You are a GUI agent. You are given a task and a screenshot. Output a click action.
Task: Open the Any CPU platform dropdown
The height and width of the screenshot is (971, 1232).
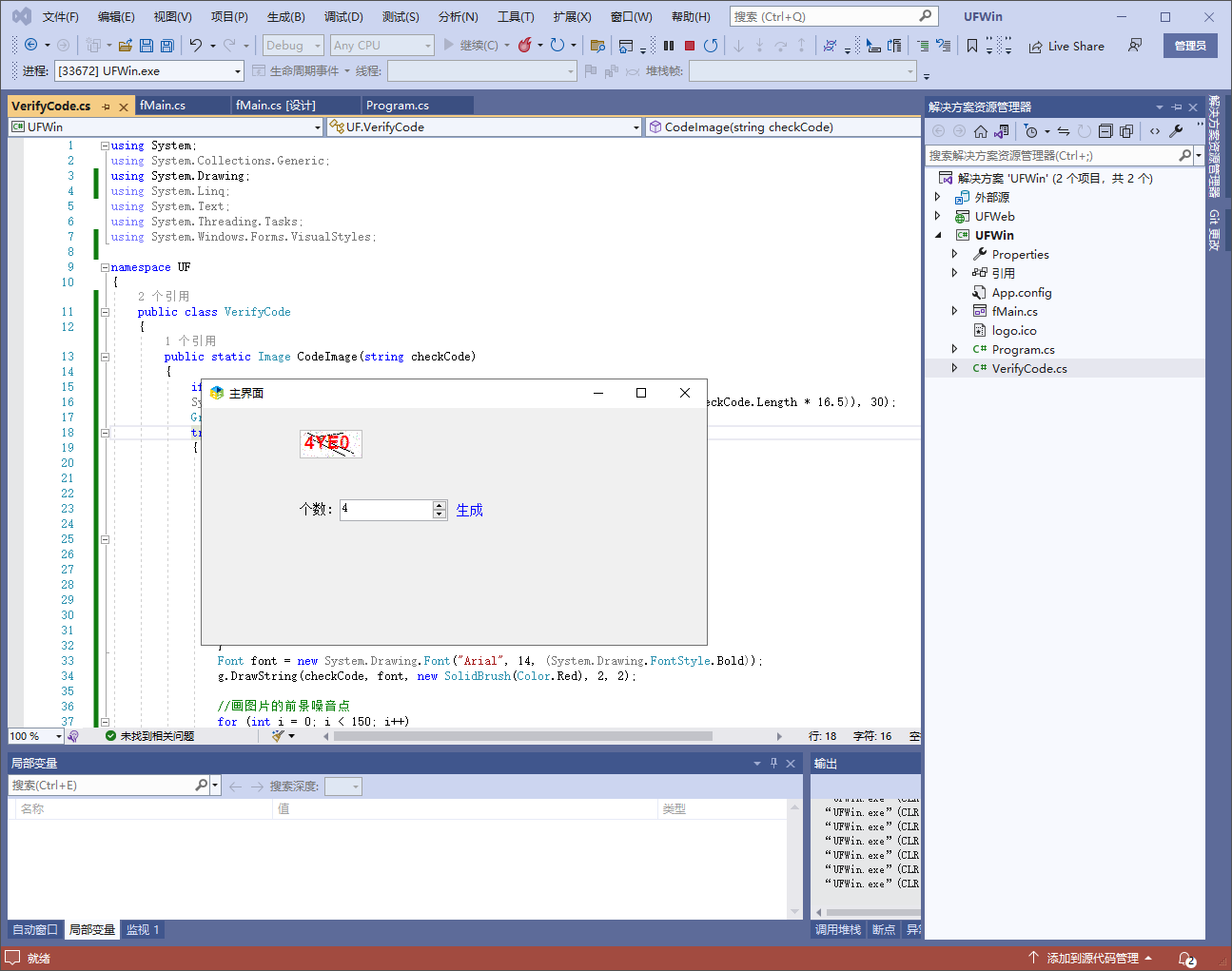(381, 45)
